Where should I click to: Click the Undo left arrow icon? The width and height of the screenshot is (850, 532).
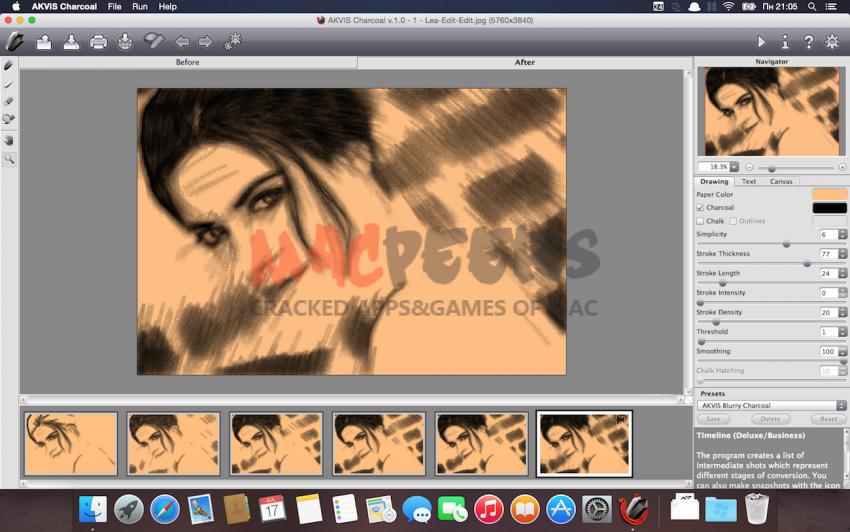pyautogui.click(x=182, y=42)
